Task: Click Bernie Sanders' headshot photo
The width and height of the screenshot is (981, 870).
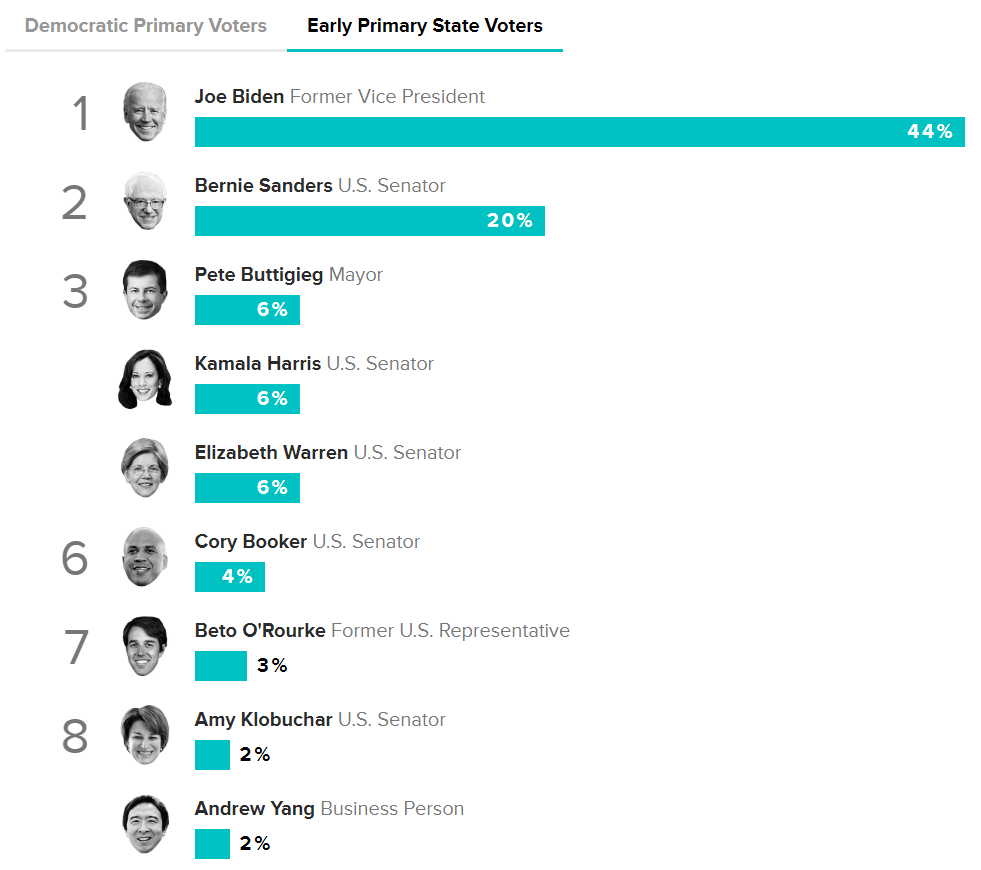Action: click(145, 201)
